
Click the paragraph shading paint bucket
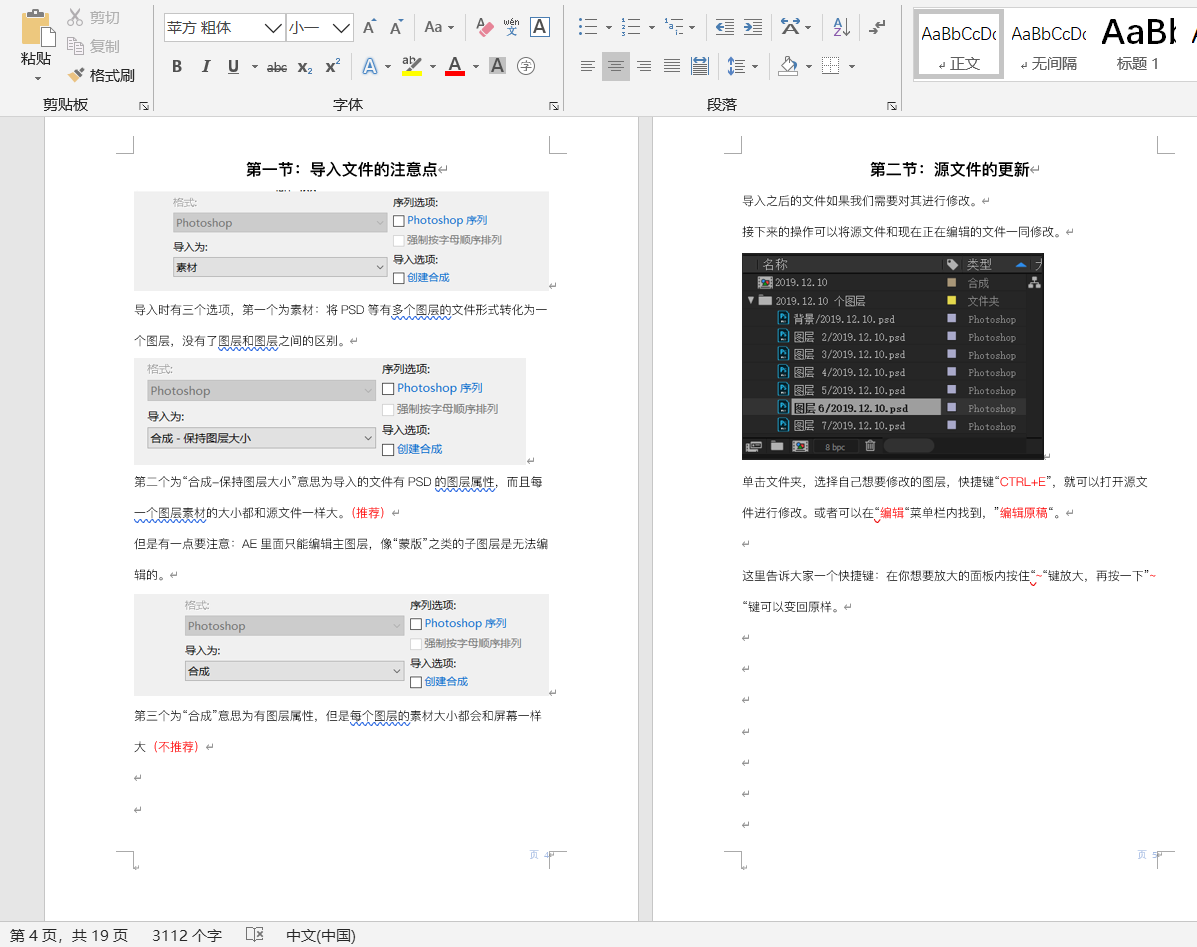(x=788, y=66)
